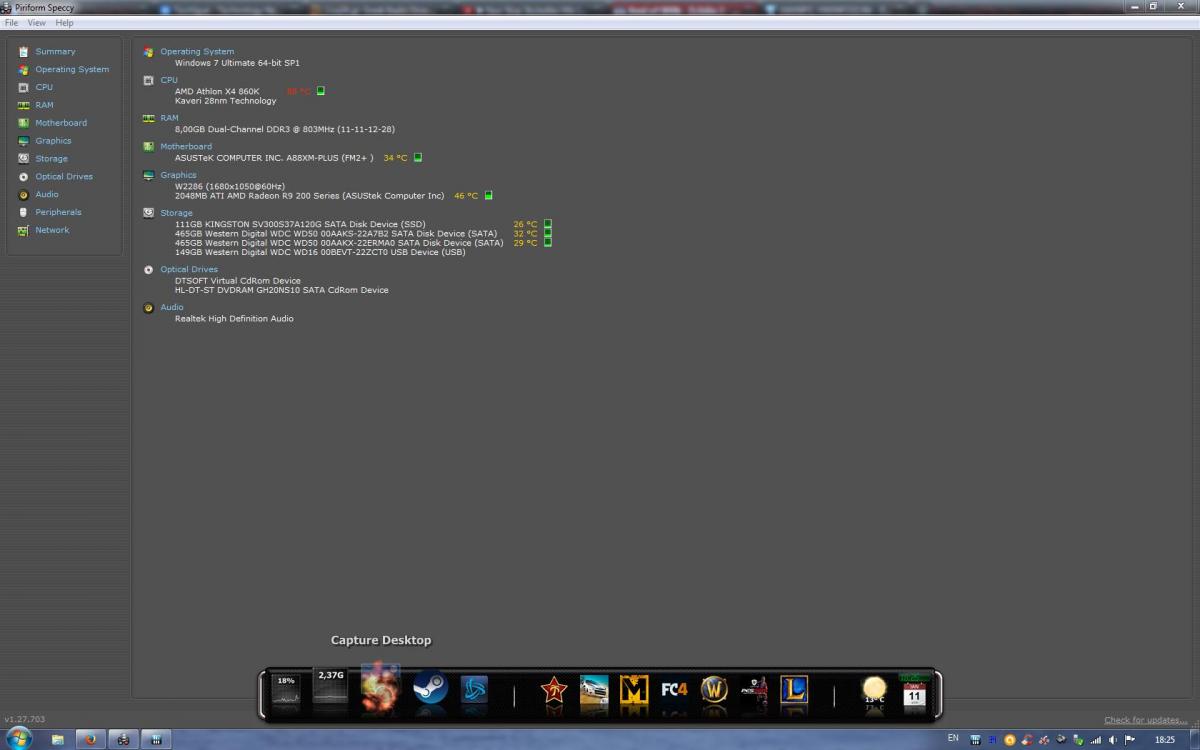Open the File menu

pos(11,22)
